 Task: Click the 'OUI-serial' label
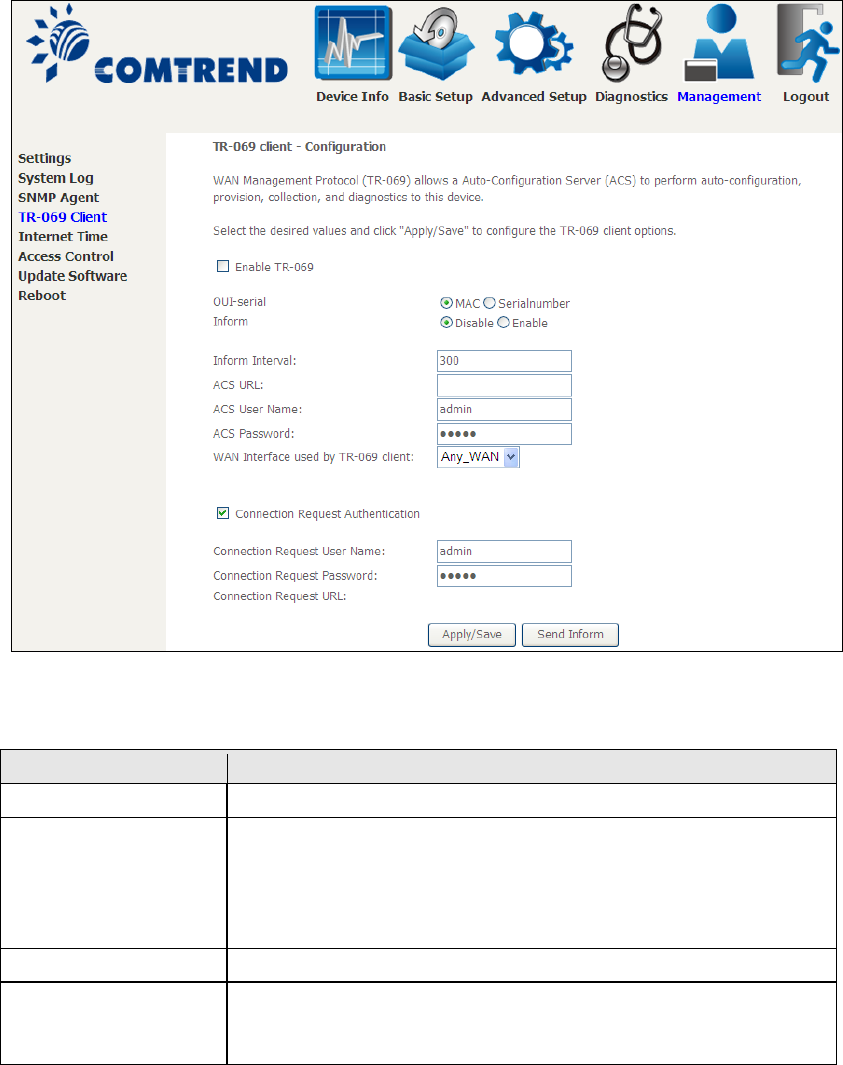click(240, 302)
